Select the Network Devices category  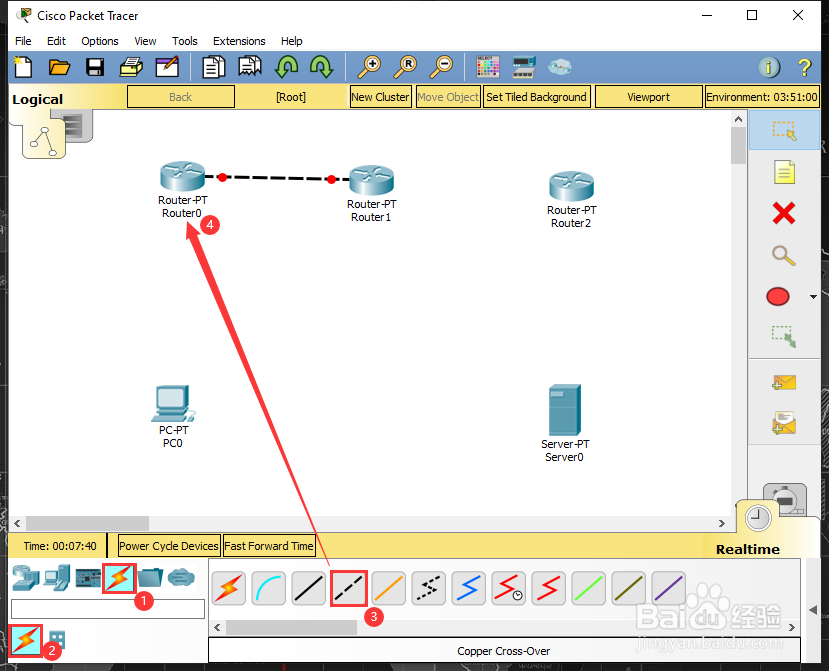(26, 578)
